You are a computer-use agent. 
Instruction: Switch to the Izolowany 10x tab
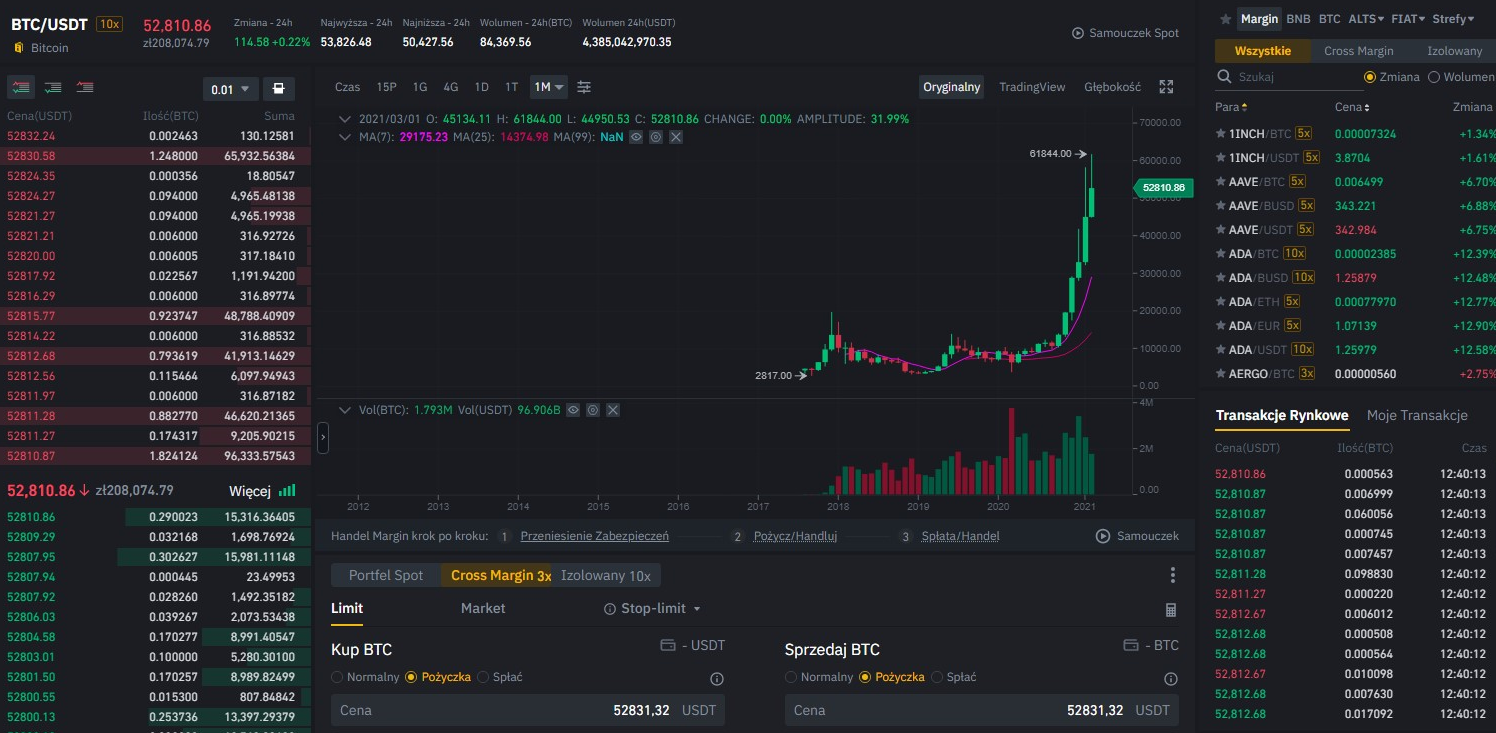pyautogui.click(x=606, y=575)
